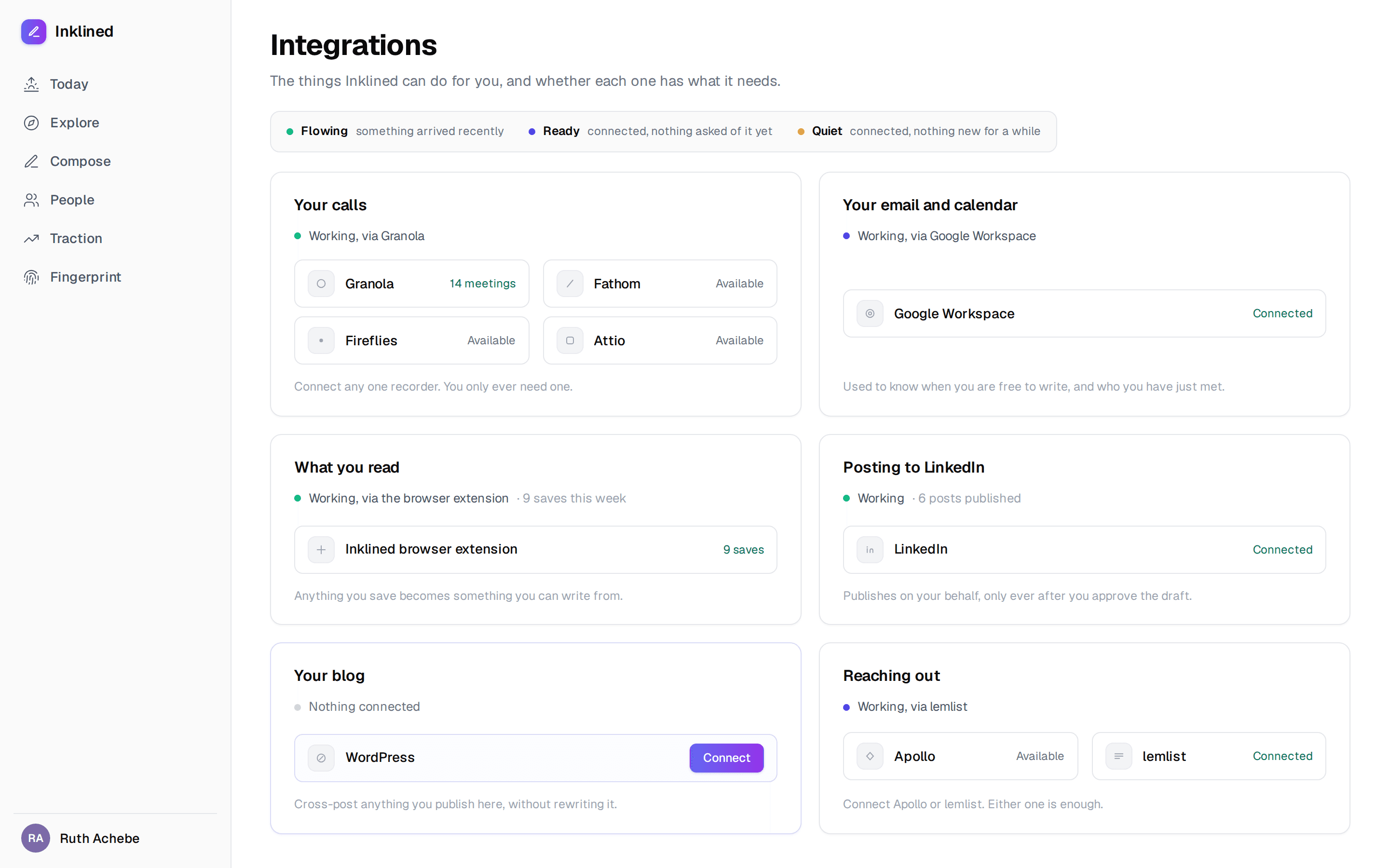The image size is (1389, 868).
Task: Open the Compose section
Action: 115,162
